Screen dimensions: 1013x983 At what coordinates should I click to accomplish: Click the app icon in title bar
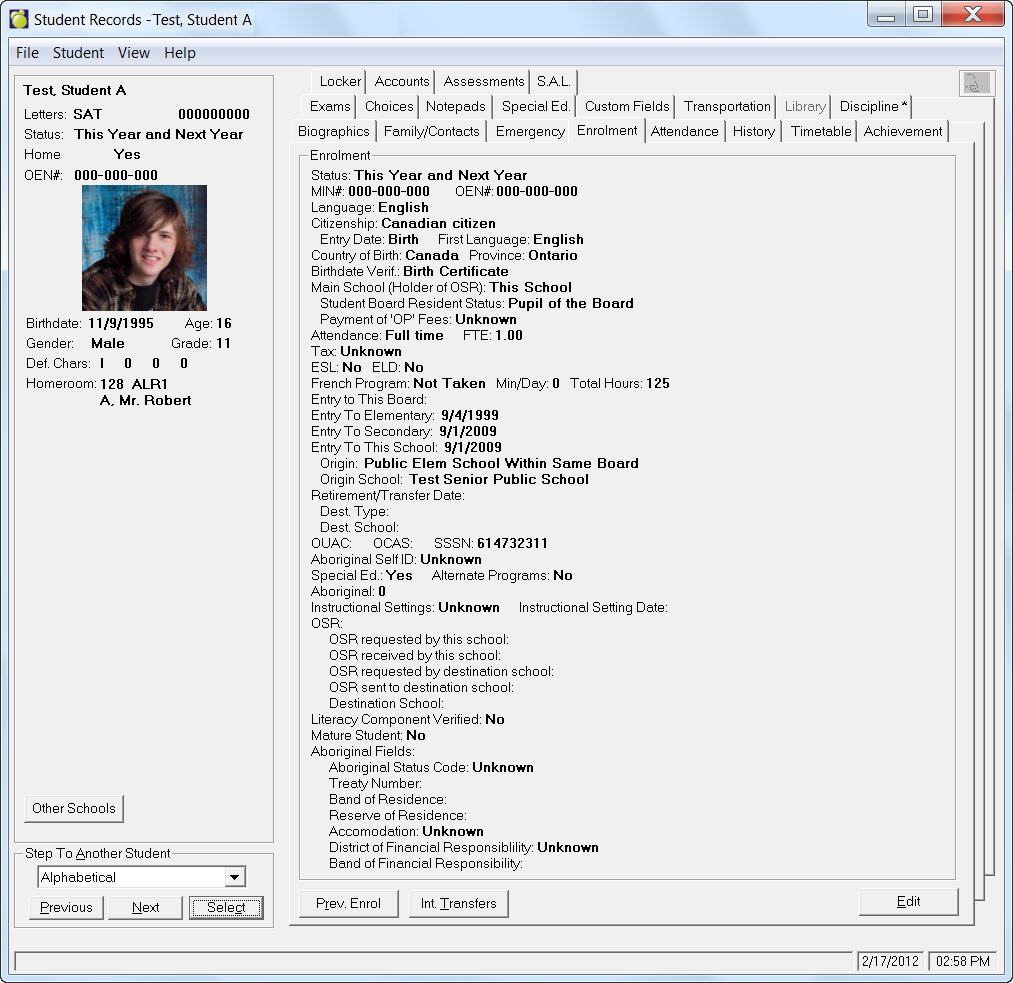tap(19, 19)
